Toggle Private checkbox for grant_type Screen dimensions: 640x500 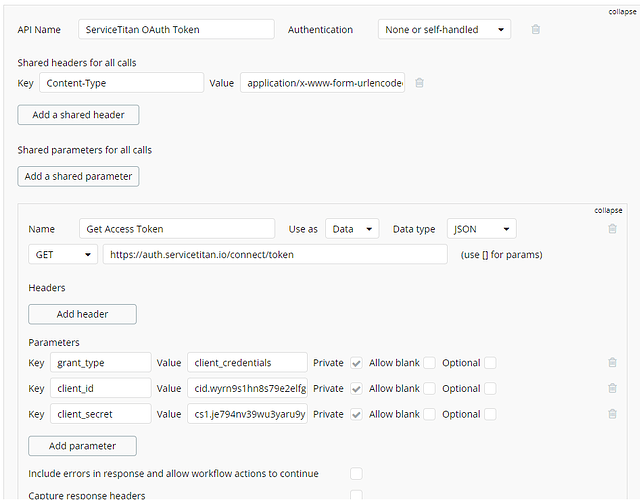pos(357,363)
